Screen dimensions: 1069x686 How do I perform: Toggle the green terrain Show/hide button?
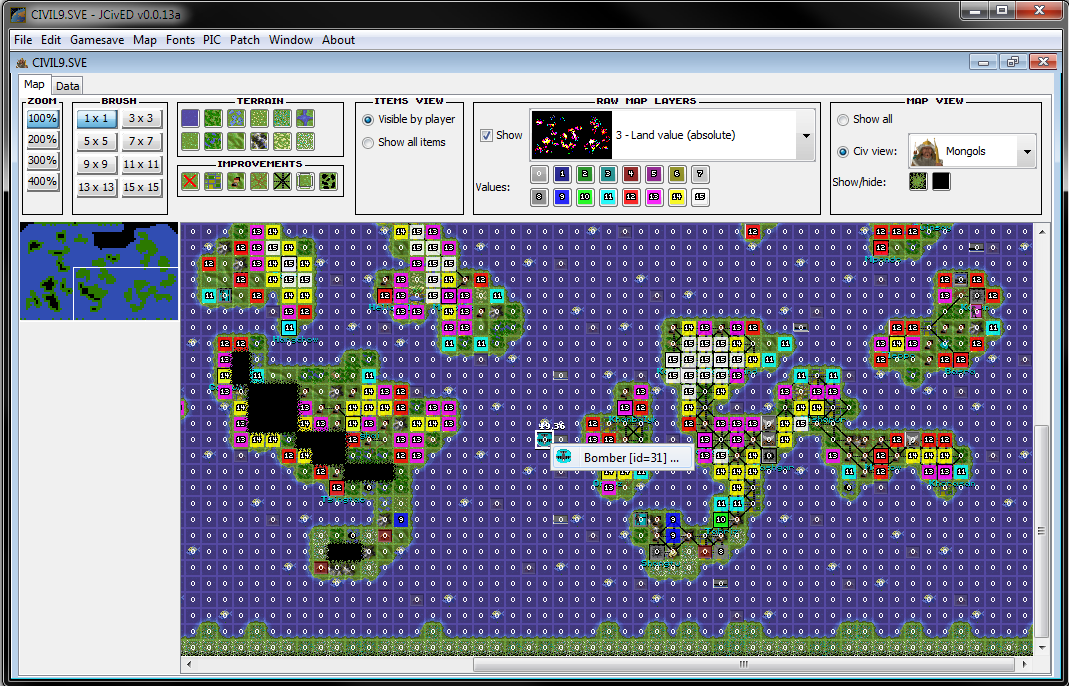pyautogui.click(x=918, y=181)
